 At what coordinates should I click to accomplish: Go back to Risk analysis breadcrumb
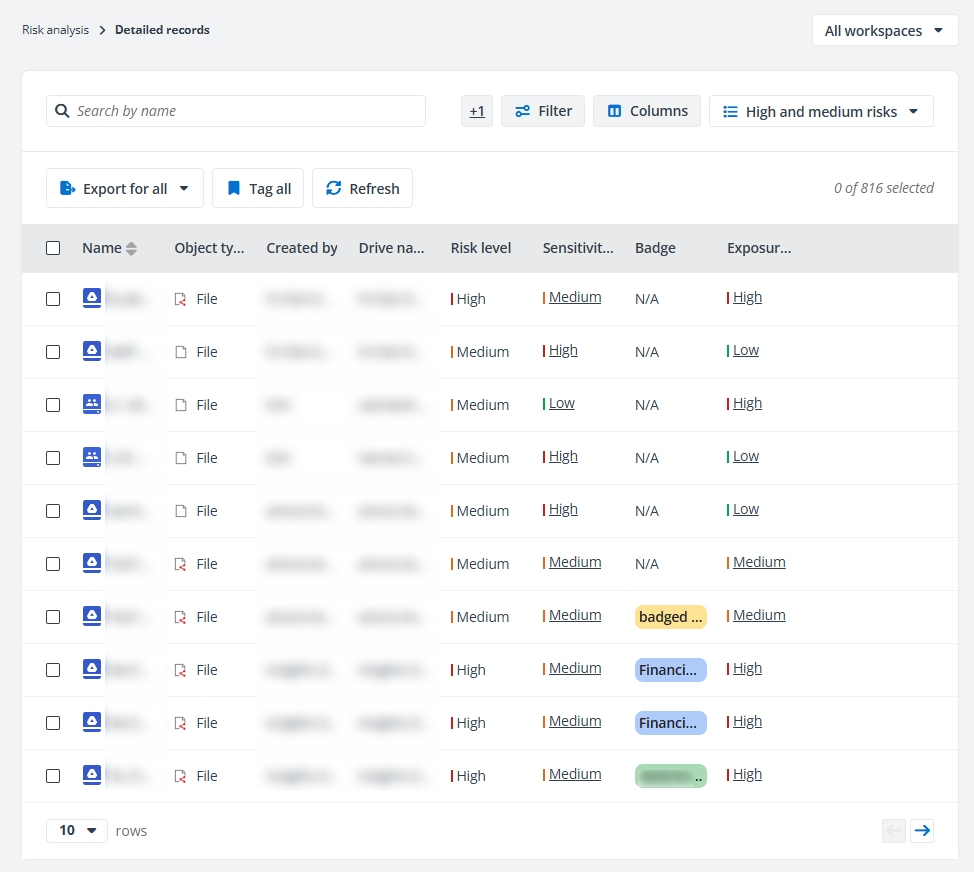55,30
